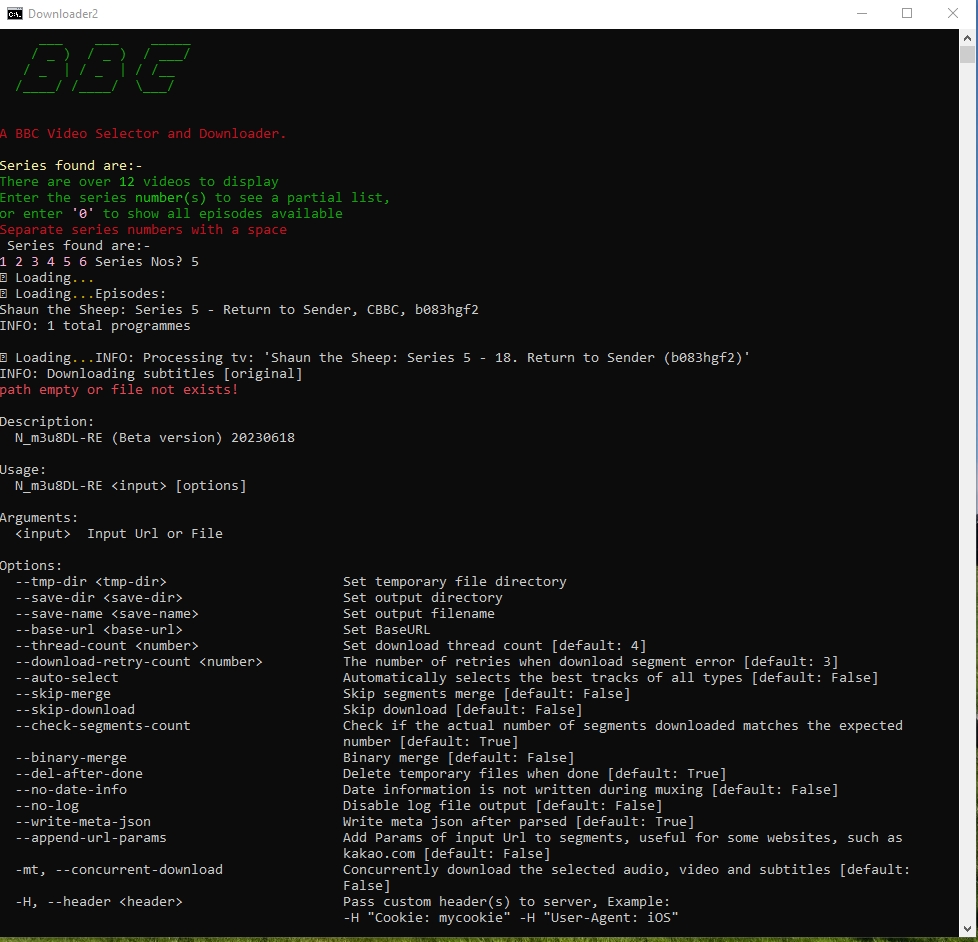
Task: Click the "Arguments:" heading
Action: click(39, 518)
